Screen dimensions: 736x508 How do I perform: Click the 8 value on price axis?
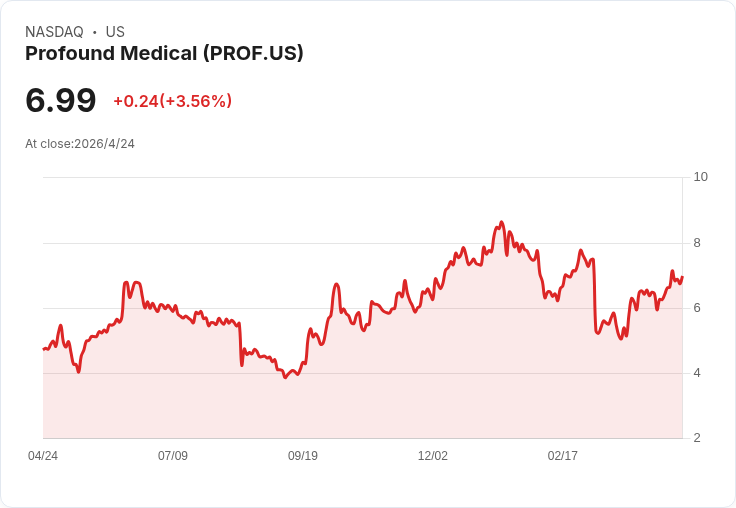697,243
